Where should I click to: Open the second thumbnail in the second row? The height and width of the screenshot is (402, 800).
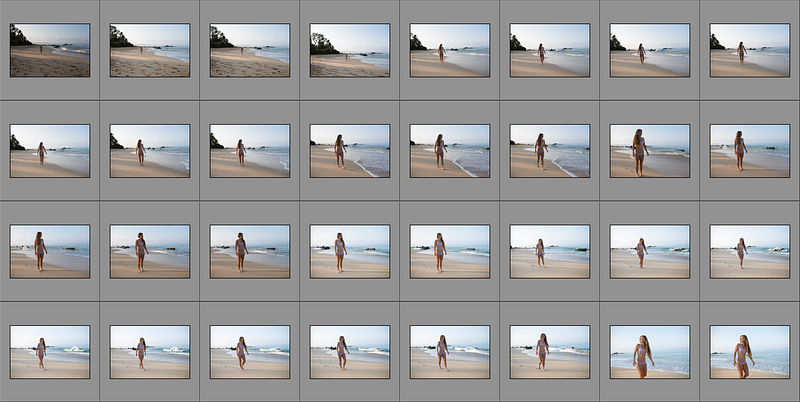(150, 151)
